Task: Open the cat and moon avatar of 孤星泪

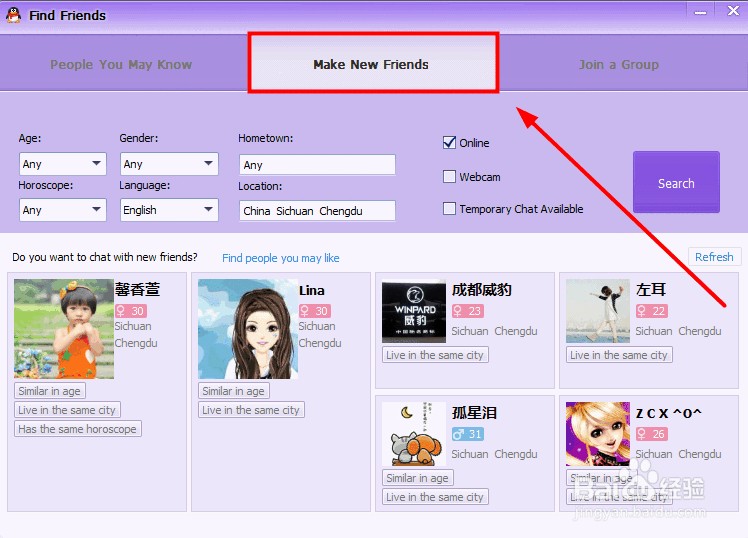Action: (x=414, y=434)
